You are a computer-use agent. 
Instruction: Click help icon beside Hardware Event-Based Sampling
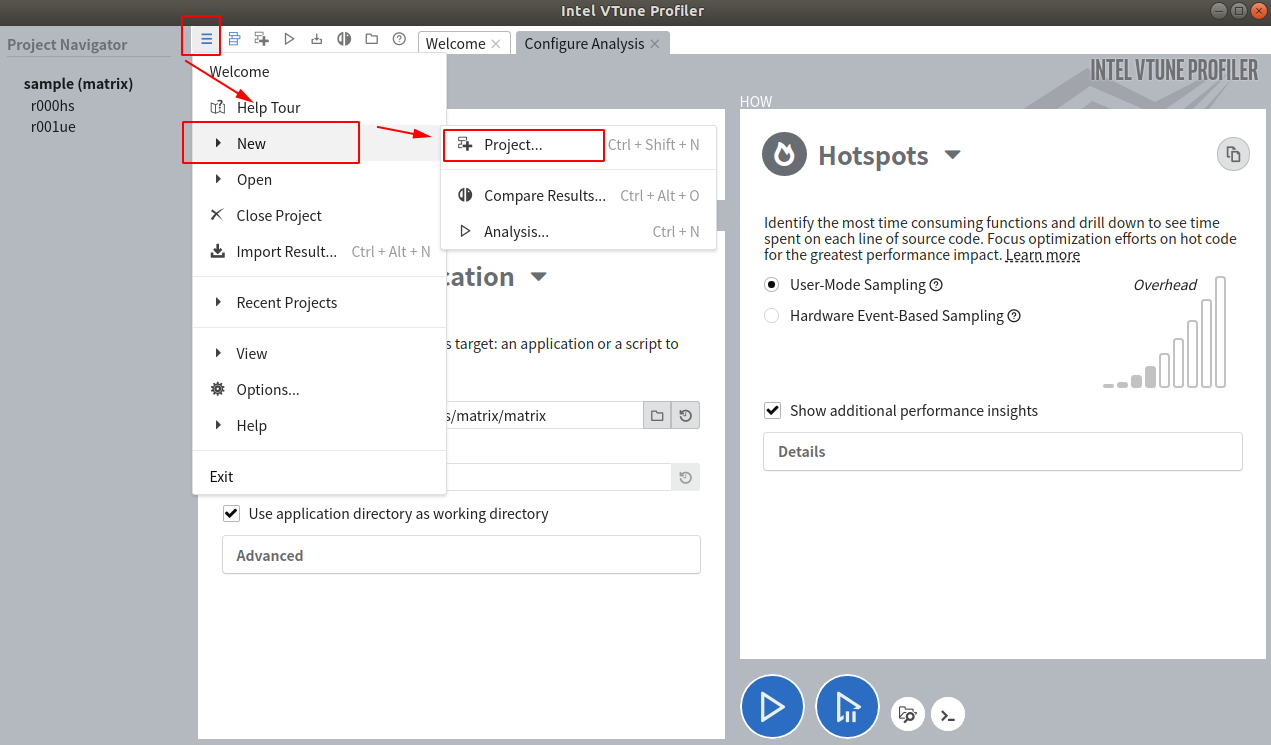point(1014,316)
